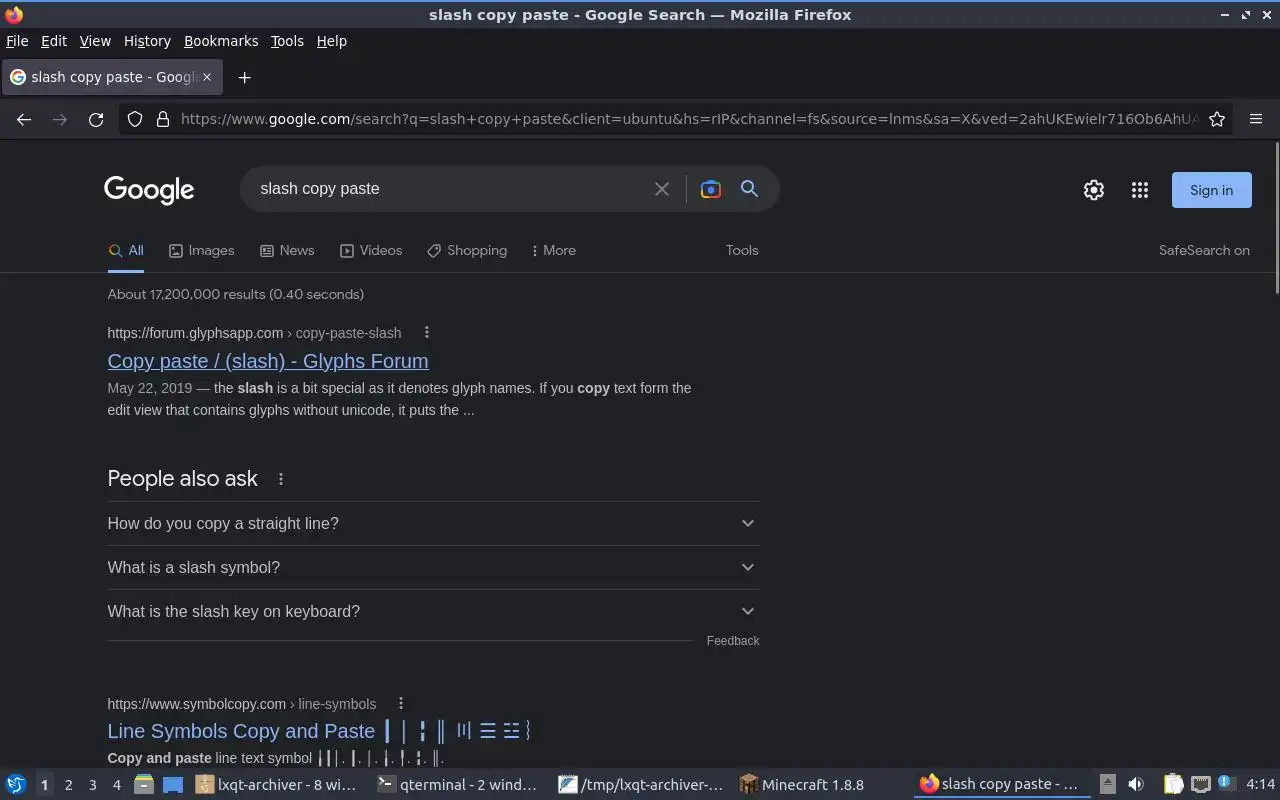1280x800 pixels.
Task: Expand 'What is the slash key on keyboard?'
Action: point(433,611)
